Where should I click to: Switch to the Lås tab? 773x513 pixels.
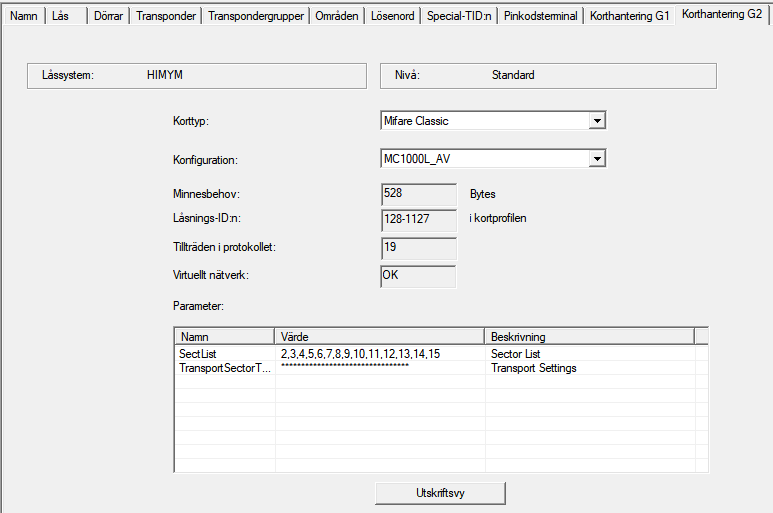pos(60,16)
